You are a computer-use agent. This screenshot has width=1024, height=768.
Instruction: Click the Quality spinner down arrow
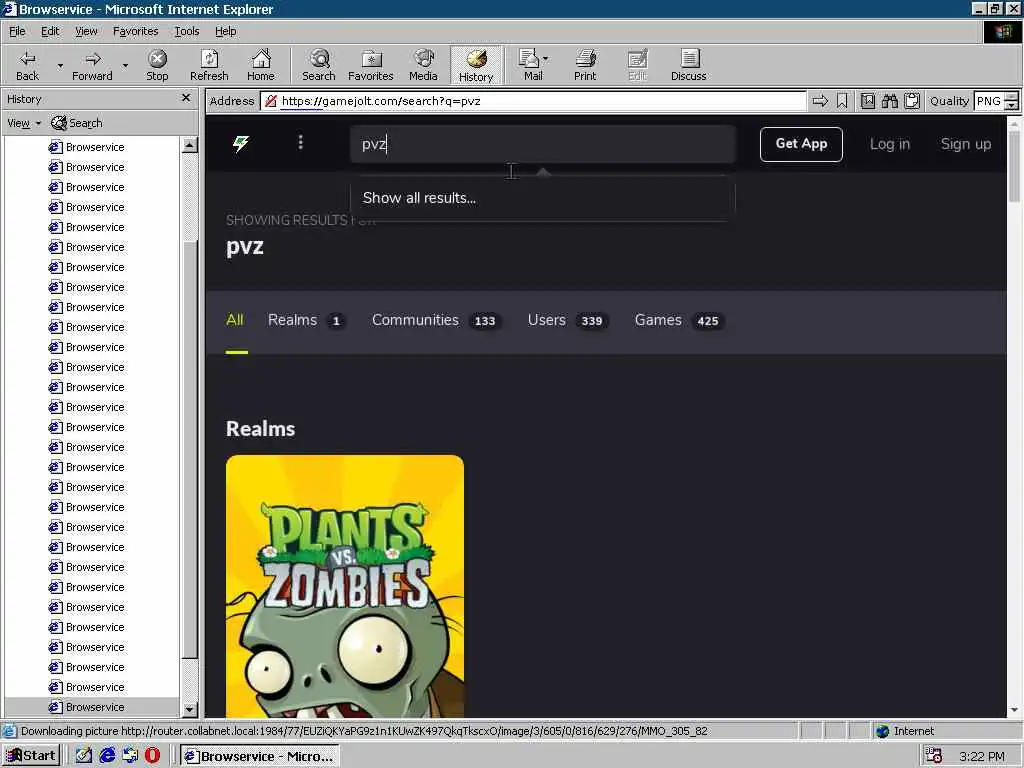(x=1011, y=105)
